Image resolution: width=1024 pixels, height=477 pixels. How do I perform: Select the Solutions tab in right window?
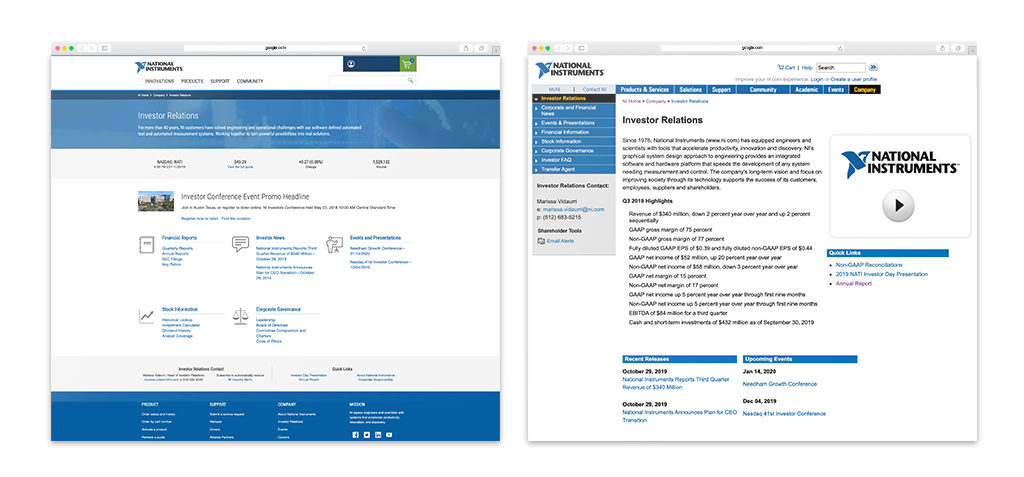tap(690, 90)
